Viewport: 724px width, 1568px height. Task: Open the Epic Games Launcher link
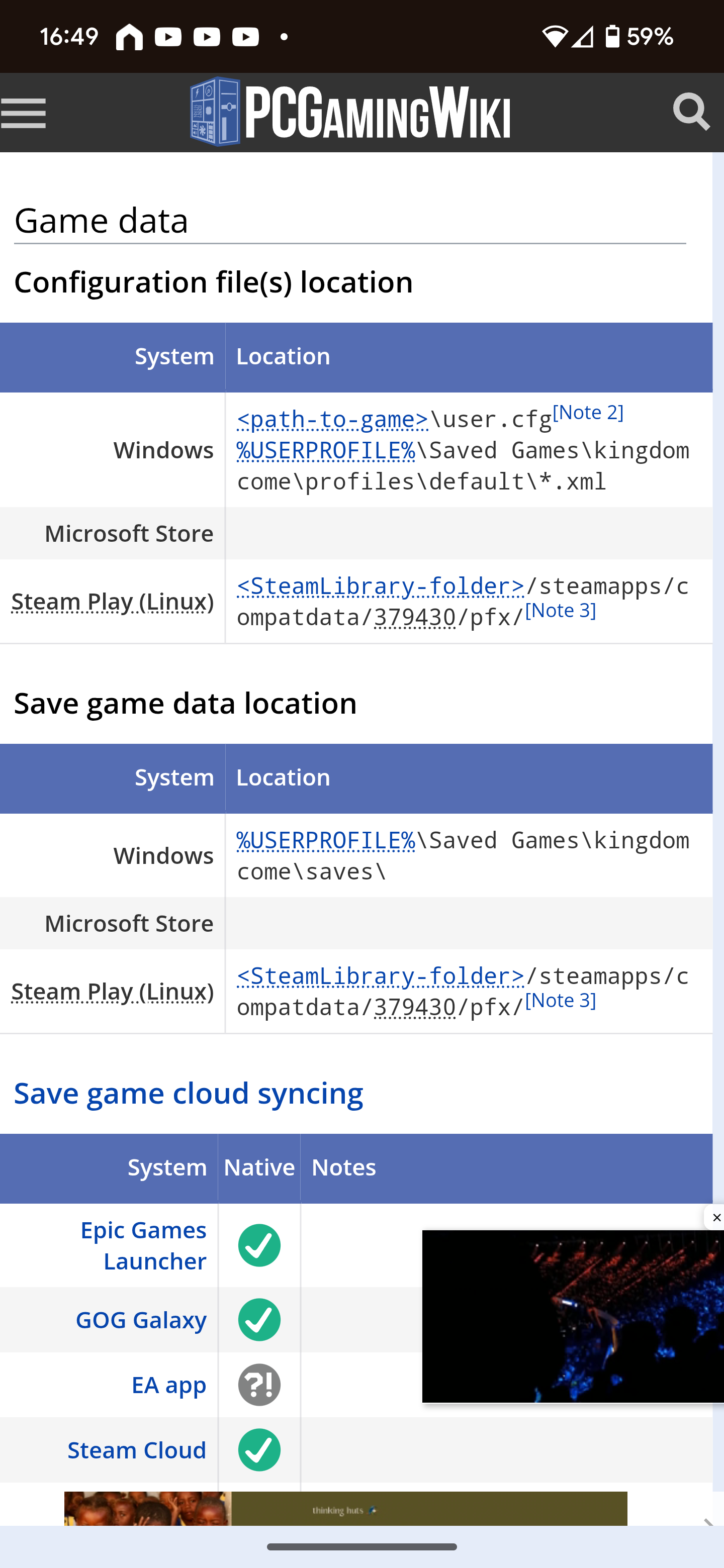(144, 1245)
